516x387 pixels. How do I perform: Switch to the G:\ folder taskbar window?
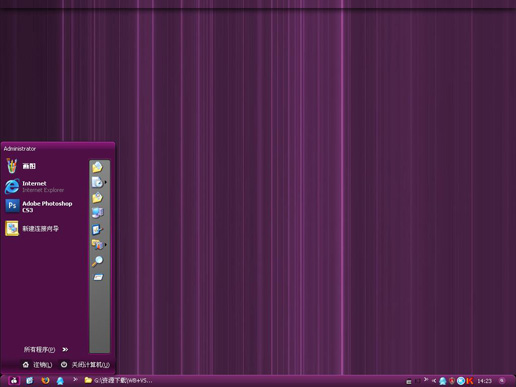point(118,380)
